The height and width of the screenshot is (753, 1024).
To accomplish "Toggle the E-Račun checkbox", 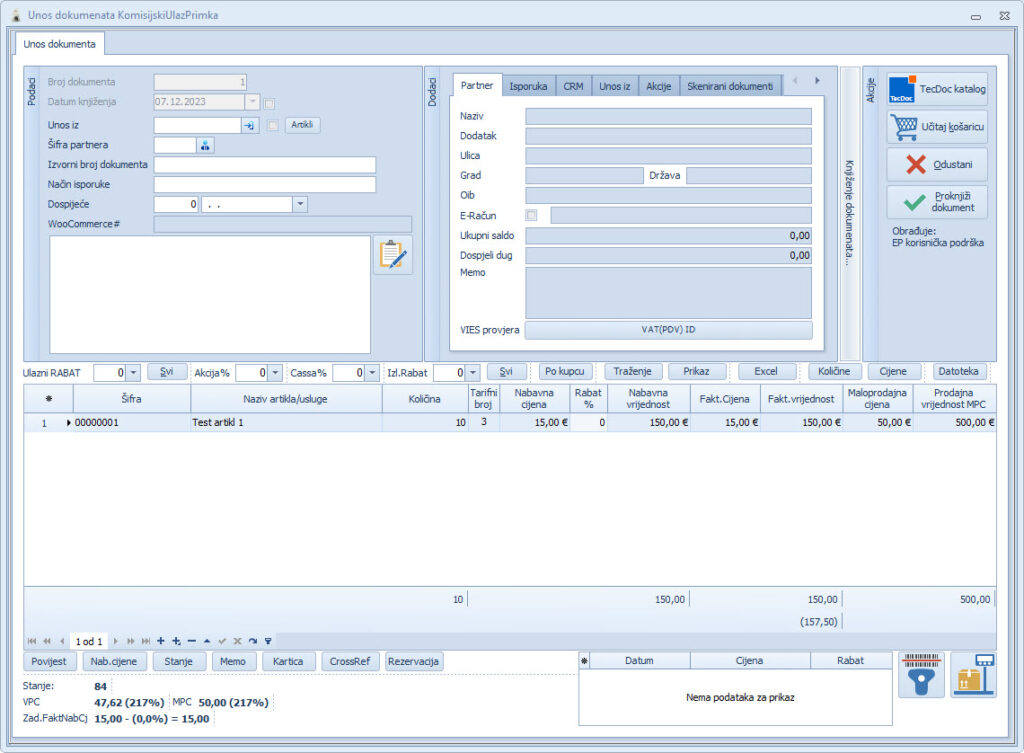I will tap(531, 215).
